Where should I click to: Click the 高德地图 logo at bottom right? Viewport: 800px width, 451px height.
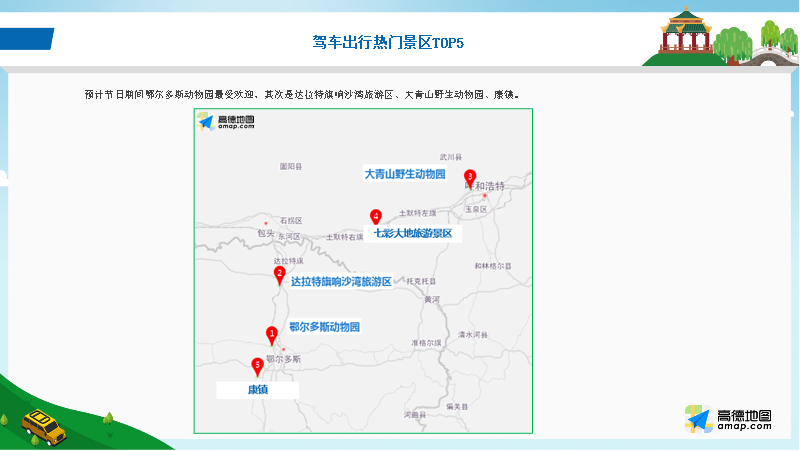[x=728, y=420]
